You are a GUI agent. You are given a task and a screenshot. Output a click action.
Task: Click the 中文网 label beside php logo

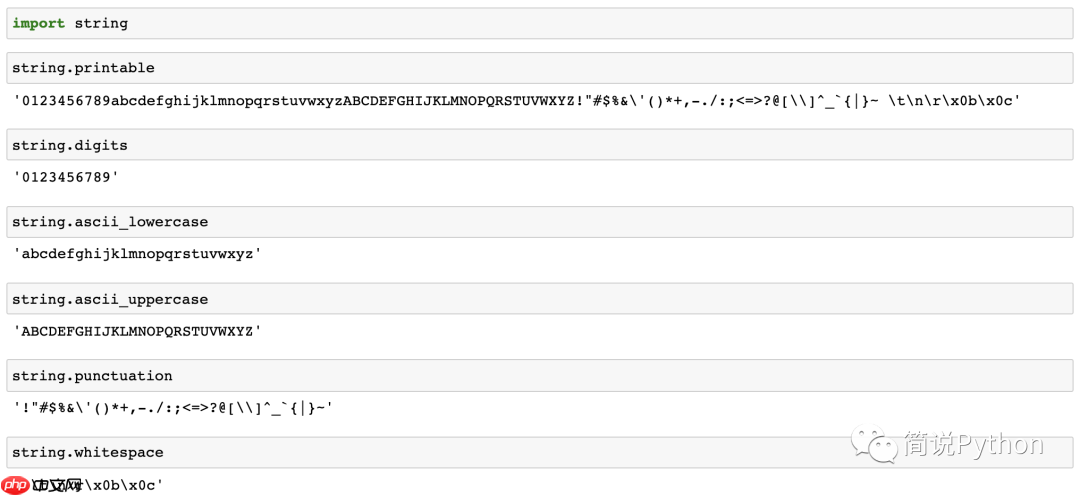pos(56,485)
